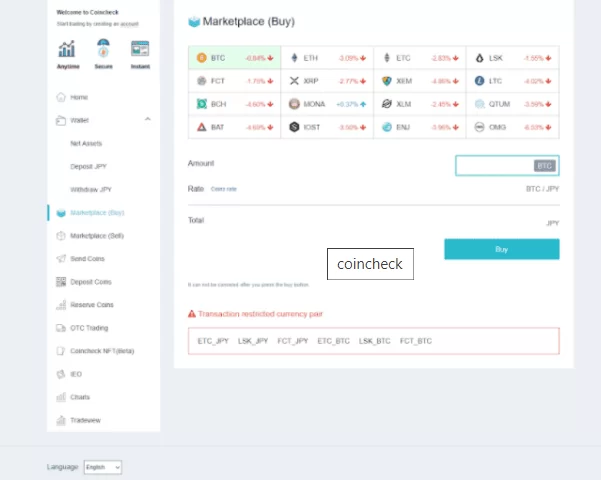Open Withdraw JPY in the sidebar
Image resolution: width=601 pixels, height=480 pixels.
point(91,189)
